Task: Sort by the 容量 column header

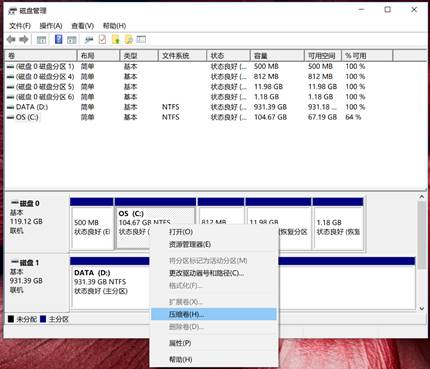Action: tap(277, 56)
